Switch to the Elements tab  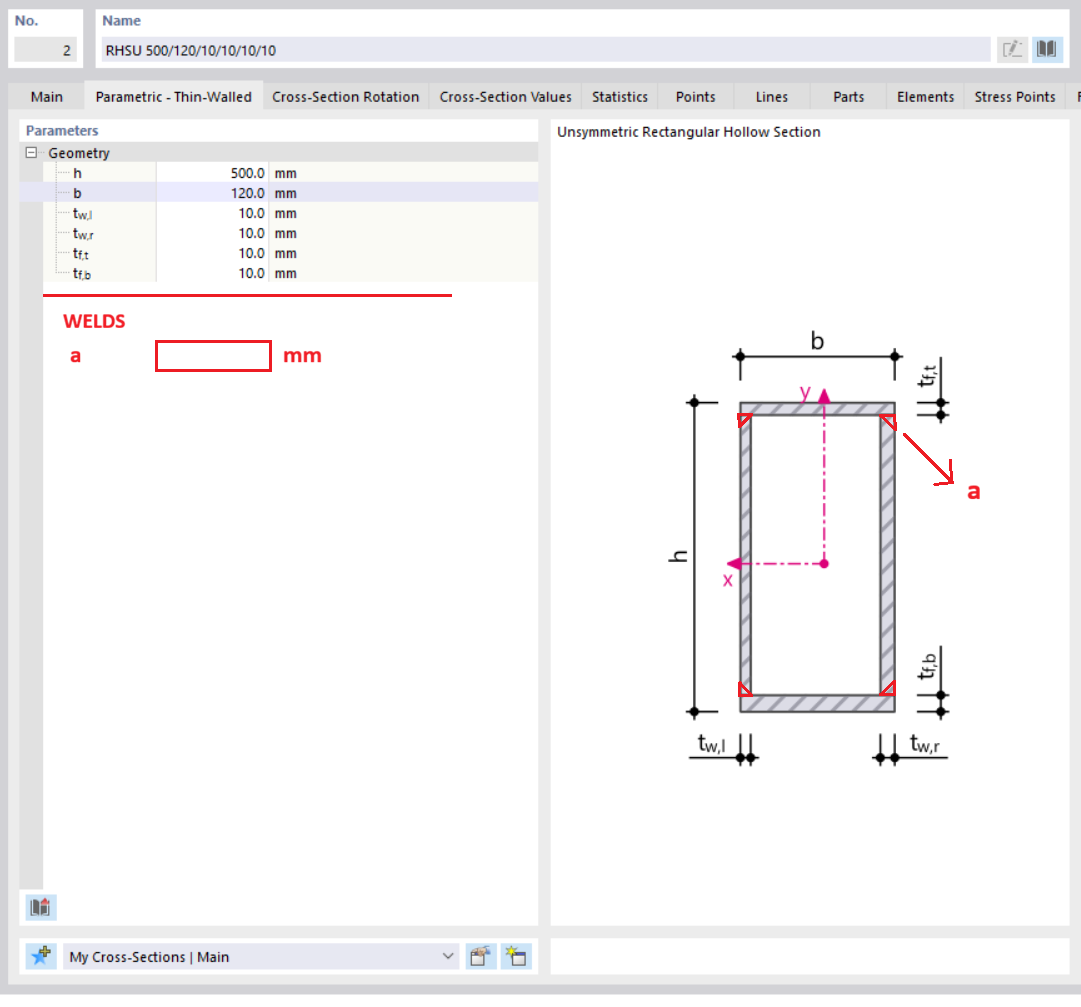coord(925,97)
